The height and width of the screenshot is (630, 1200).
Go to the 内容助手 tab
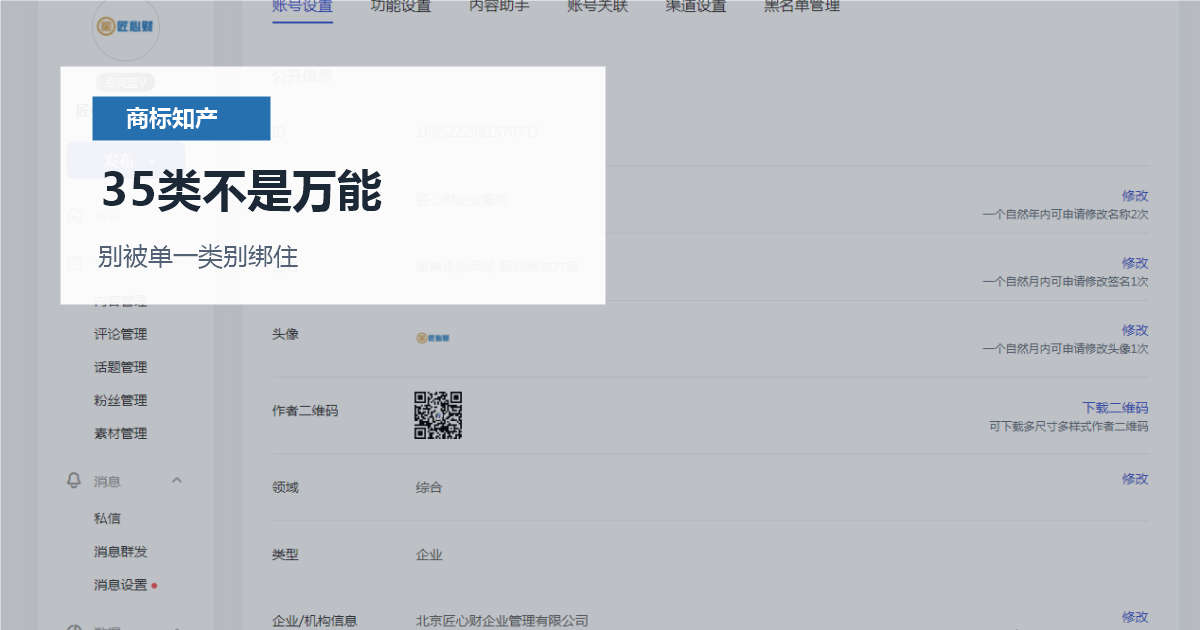(x=499, y=6)
